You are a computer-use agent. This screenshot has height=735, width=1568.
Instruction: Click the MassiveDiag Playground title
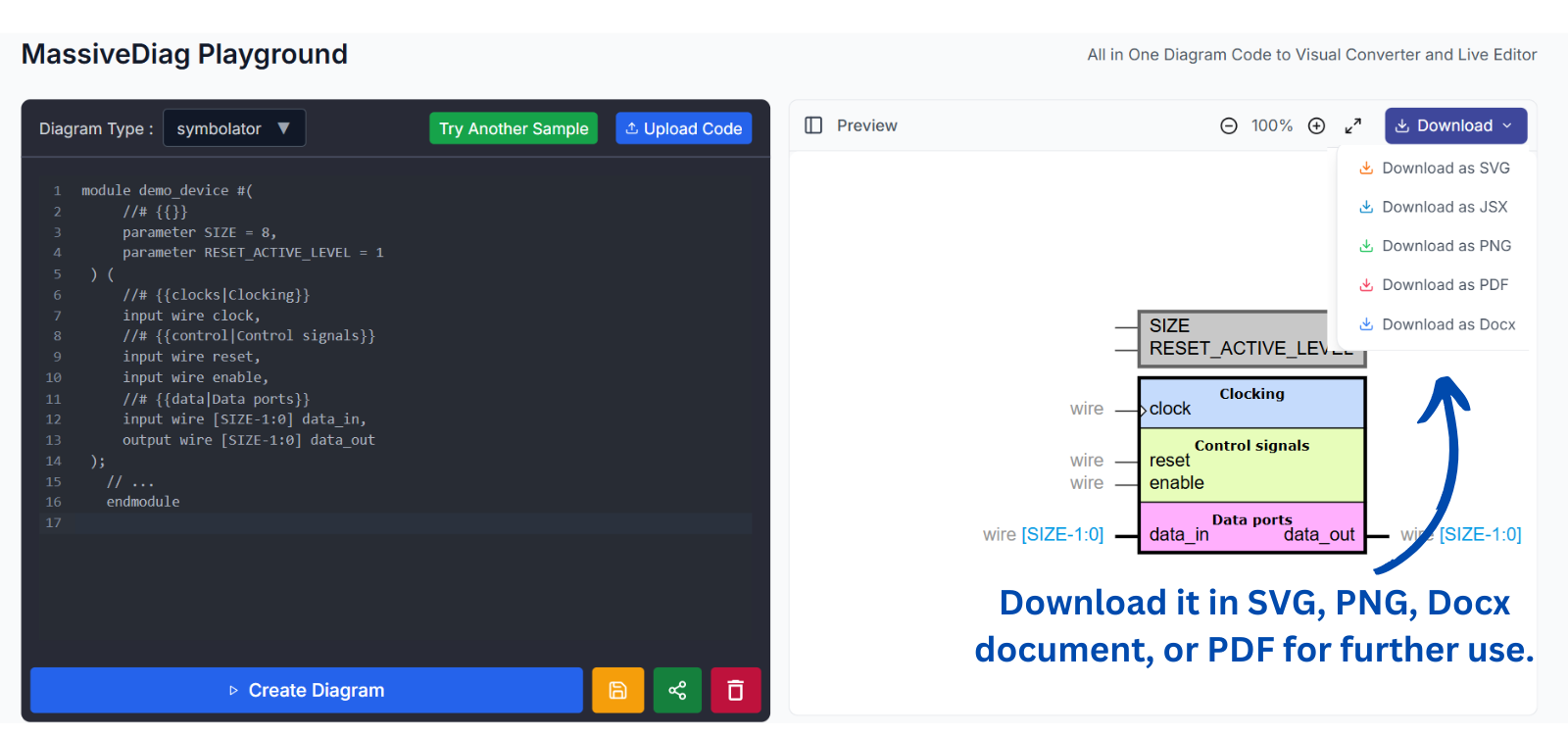184,54
